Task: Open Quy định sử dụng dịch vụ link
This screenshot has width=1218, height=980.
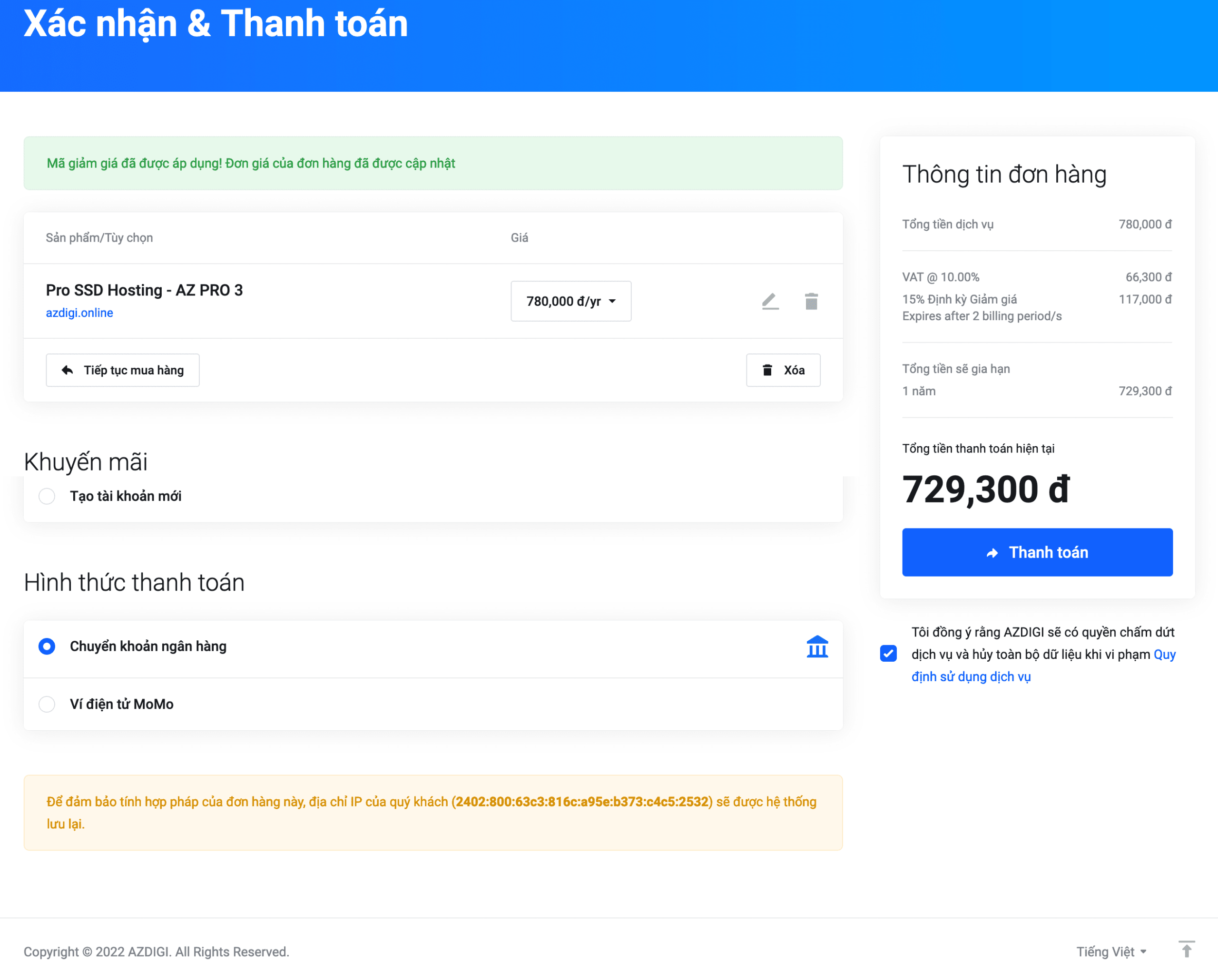Action: (971, 676)
